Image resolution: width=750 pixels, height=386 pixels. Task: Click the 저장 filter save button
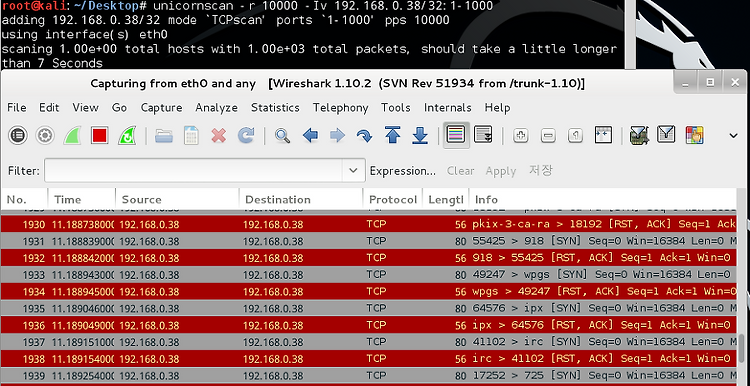click(540, 170)
